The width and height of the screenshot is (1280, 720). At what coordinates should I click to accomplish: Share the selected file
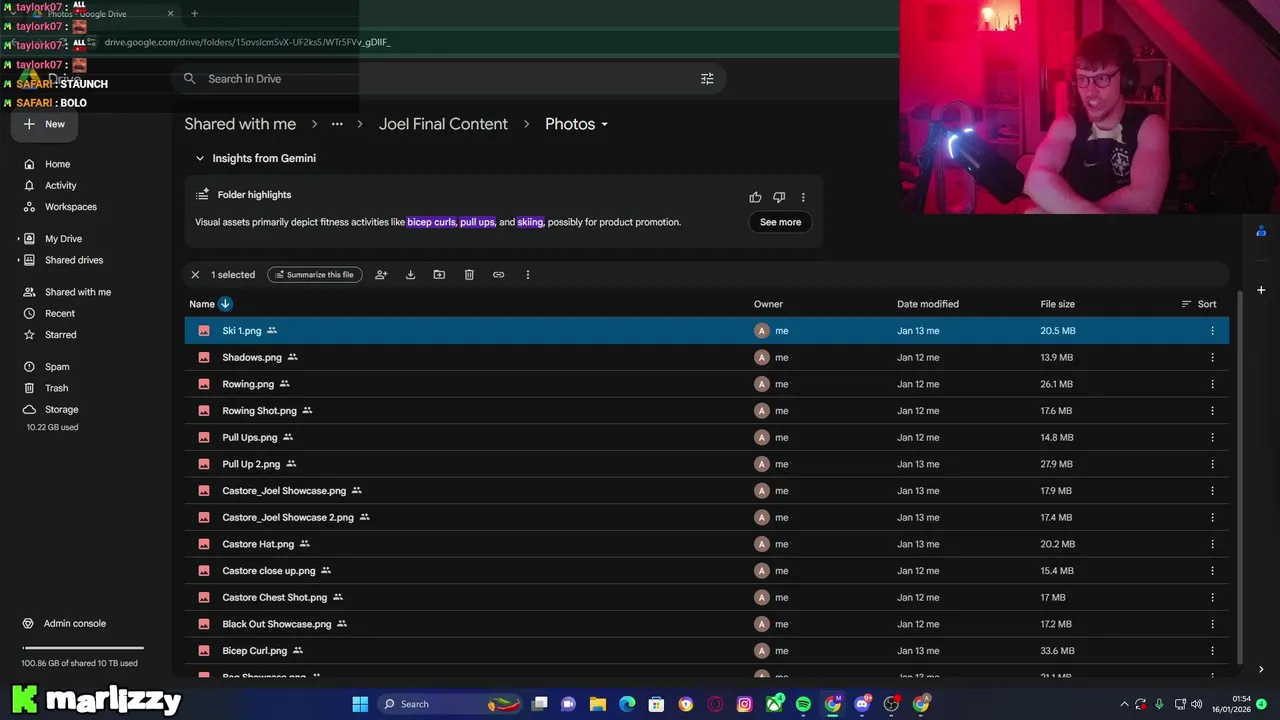tap(381, 274)
